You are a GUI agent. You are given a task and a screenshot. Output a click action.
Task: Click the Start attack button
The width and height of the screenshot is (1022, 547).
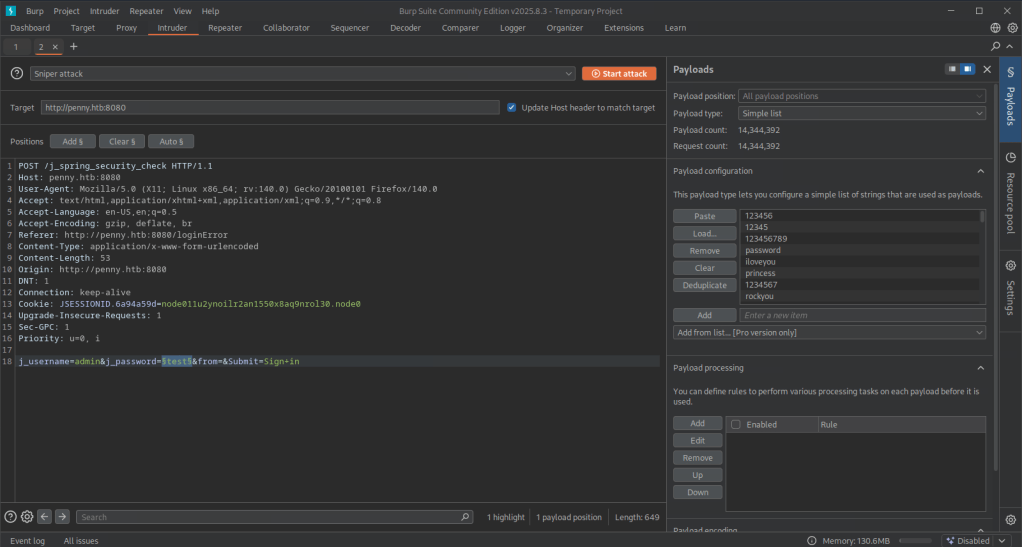click(x=619, y=73)
